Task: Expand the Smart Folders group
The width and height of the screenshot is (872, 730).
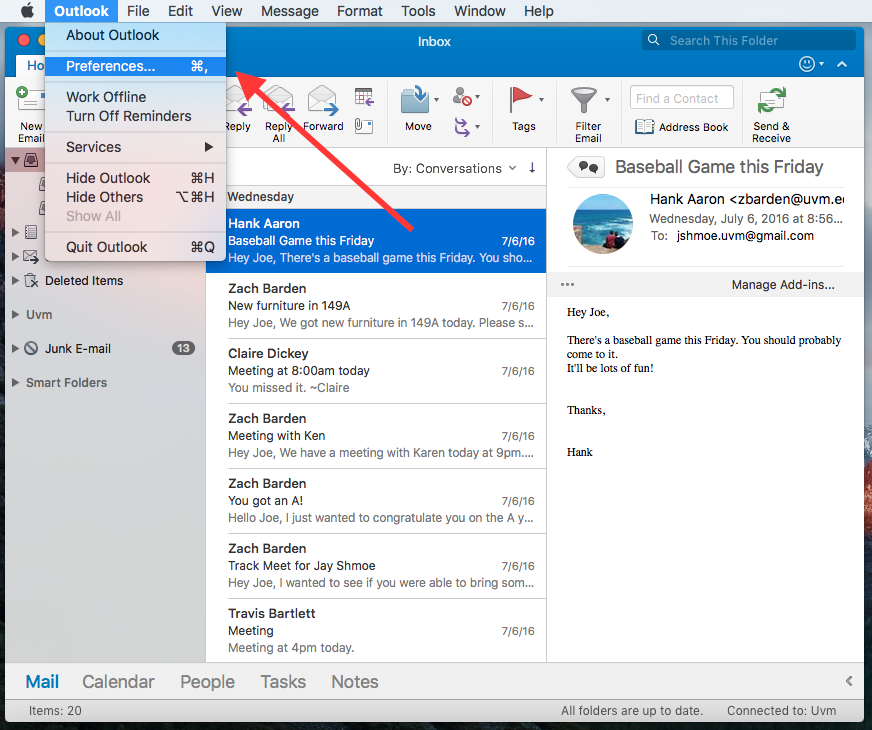Action: [15, 383]
